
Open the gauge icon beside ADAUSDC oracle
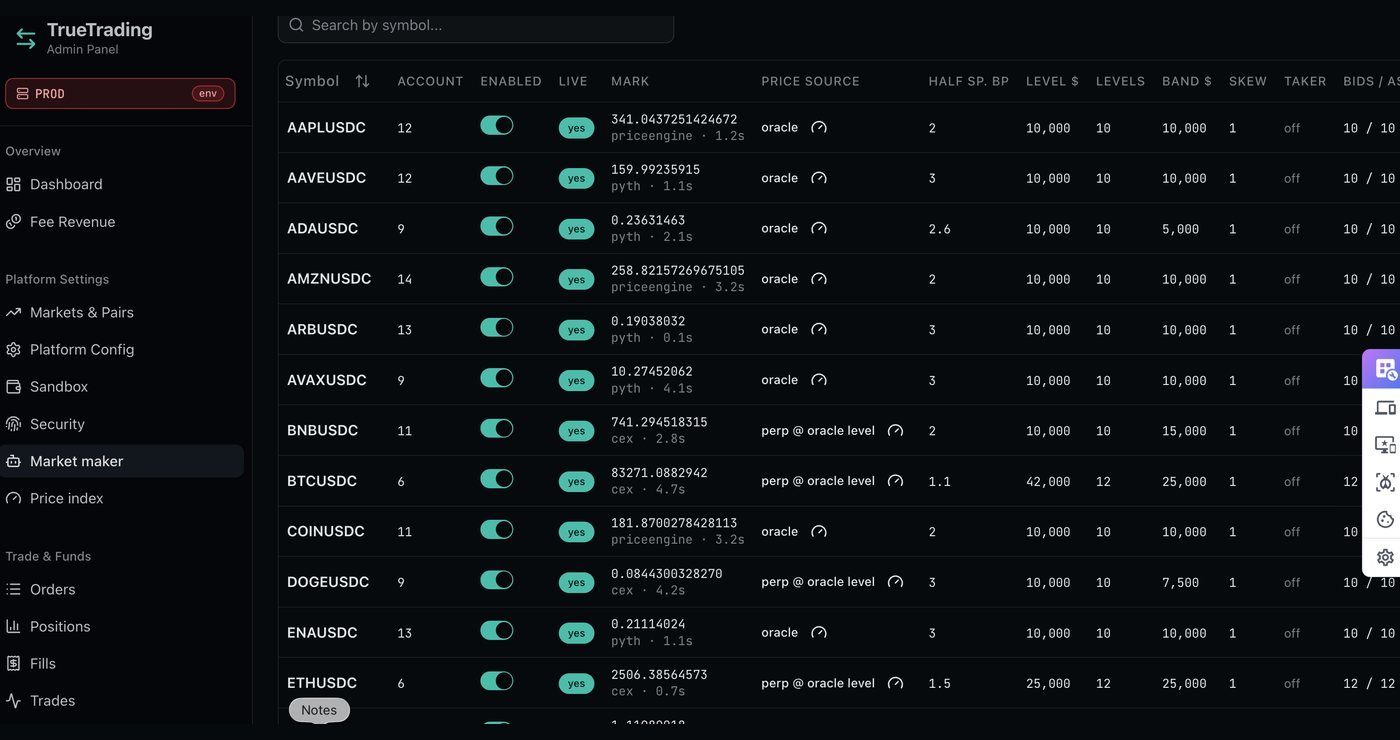819,228
